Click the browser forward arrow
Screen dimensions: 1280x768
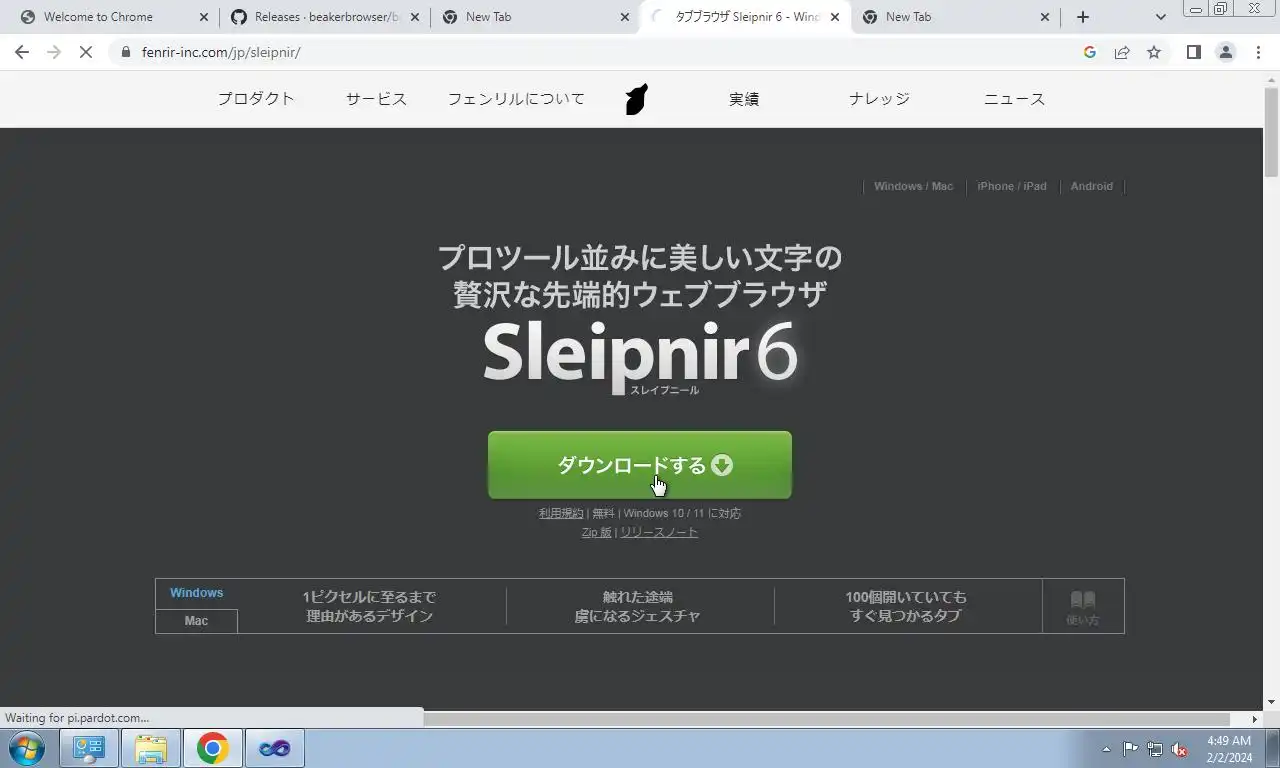pyautogui.click(x=54, y=52)
